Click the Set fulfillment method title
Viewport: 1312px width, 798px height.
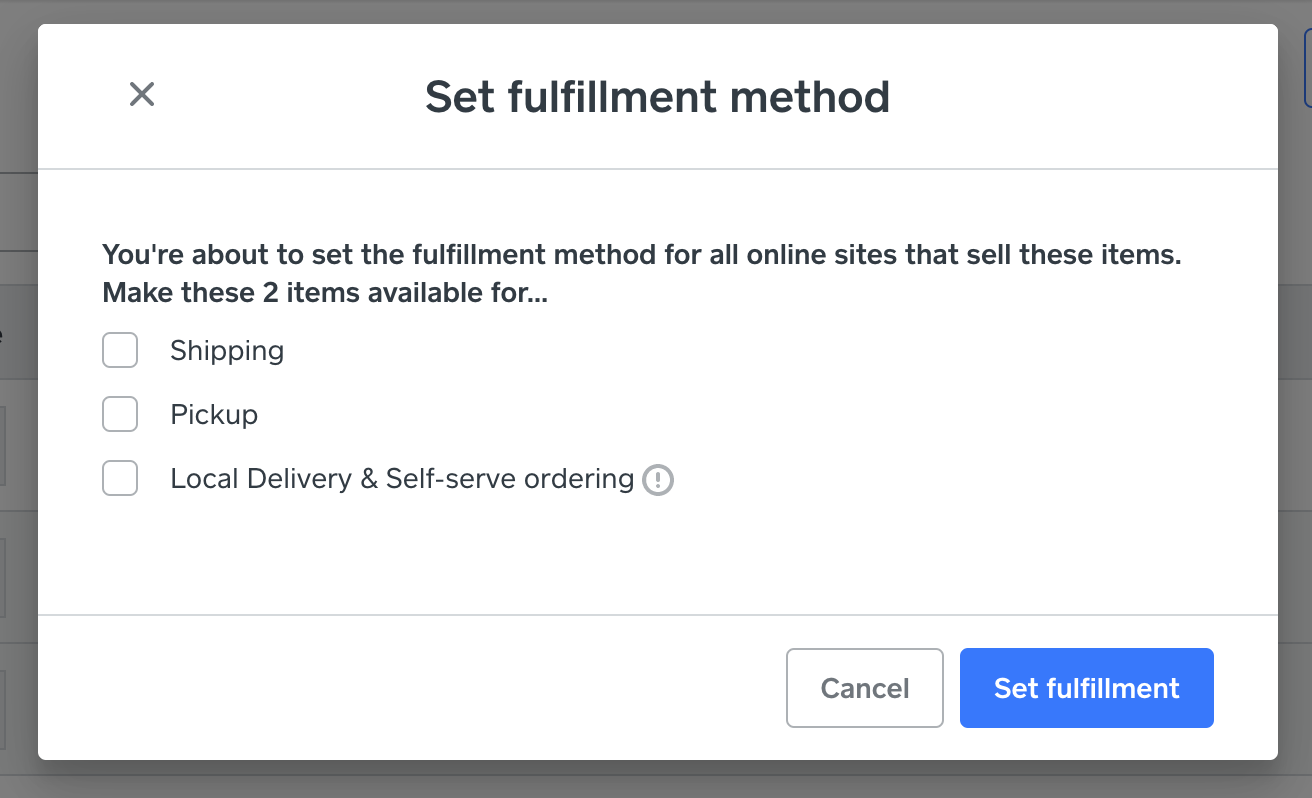pyautogui.click(x=657, y=97)
